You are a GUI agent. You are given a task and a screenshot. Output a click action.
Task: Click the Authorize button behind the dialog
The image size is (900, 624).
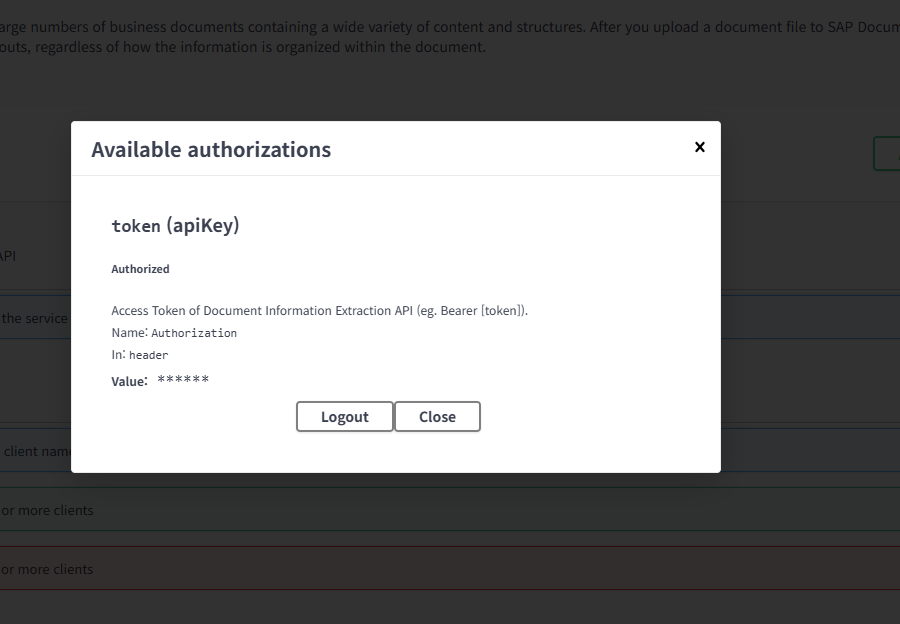887,153
